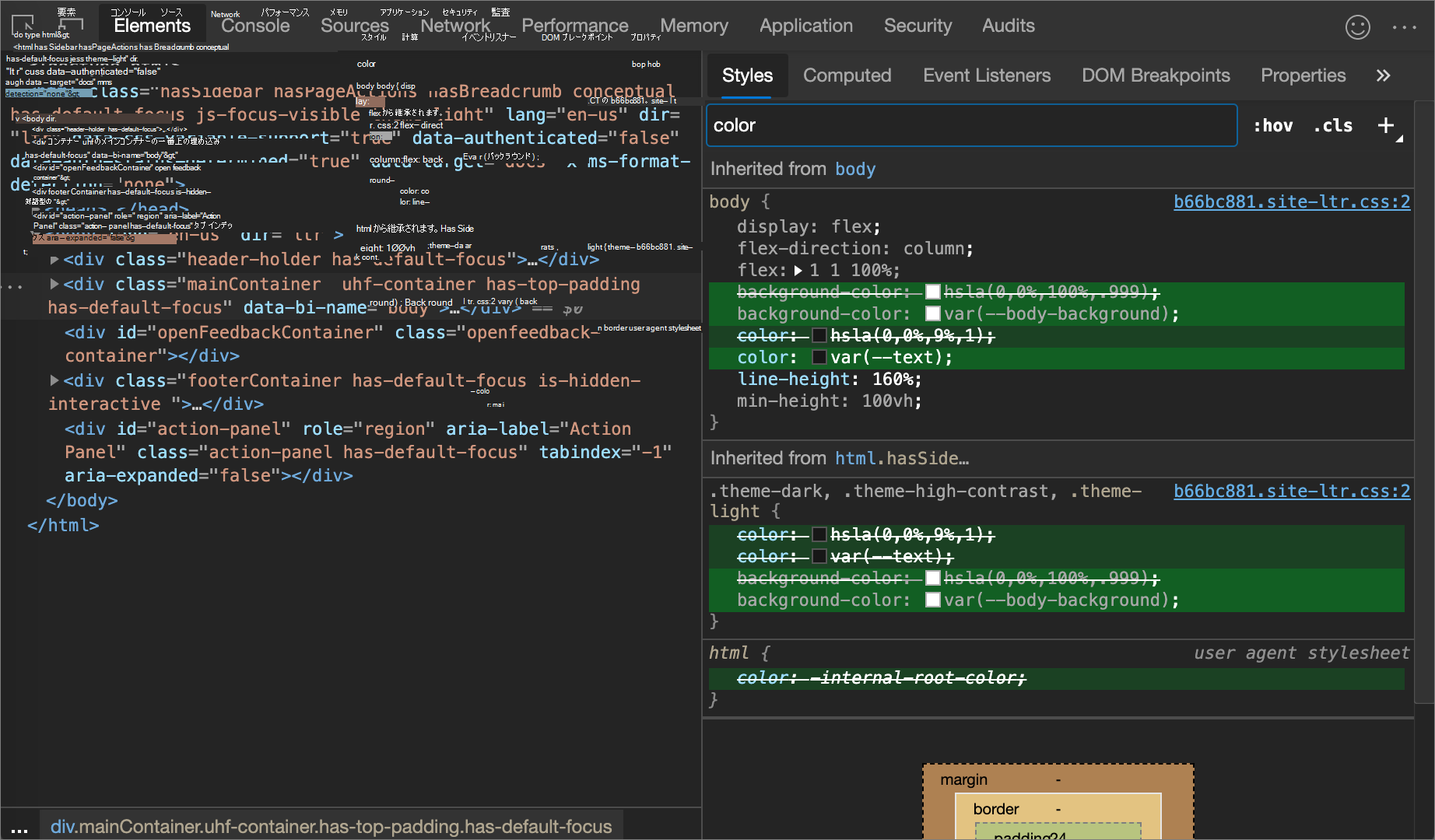Click the body link in Inherited from

click(854, 169)
